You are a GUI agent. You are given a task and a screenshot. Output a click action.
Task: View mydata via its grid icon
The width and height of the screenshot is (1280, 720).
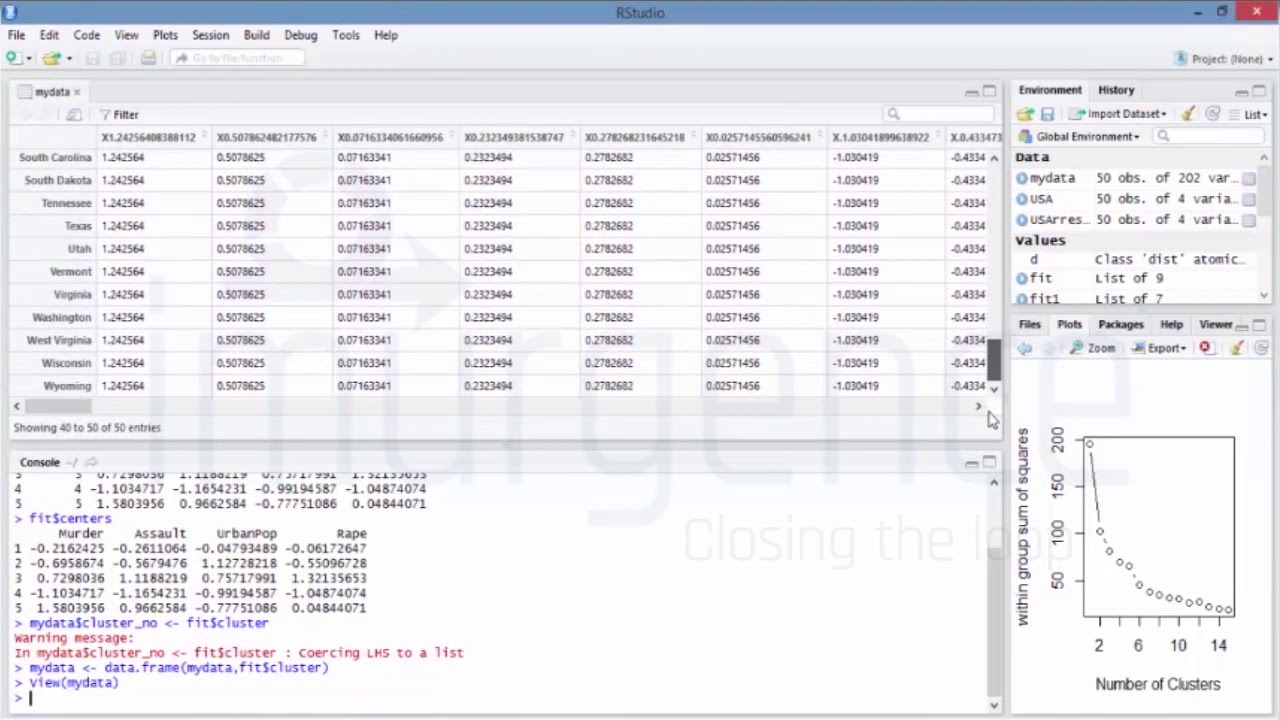click(x=1249, y=178)
